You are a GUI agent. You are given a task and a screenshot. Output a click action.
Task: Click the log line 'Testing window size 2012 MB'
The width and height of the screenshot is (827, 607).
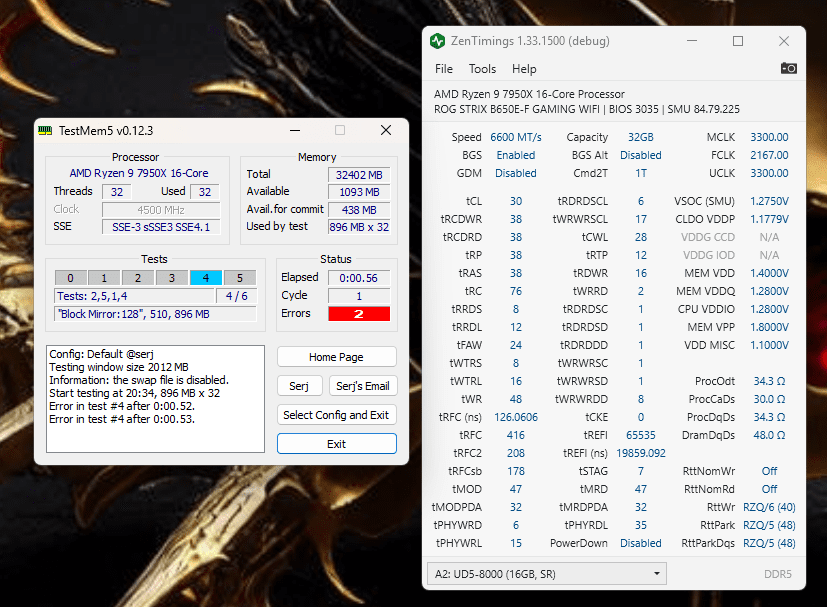119,367
